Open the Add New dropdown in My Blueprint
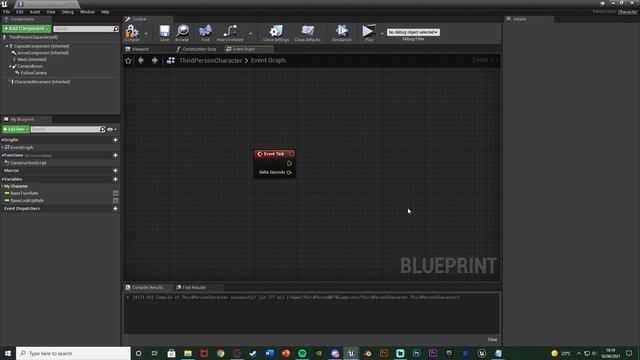This screenshot has width=640, height=360. [16, 129]
